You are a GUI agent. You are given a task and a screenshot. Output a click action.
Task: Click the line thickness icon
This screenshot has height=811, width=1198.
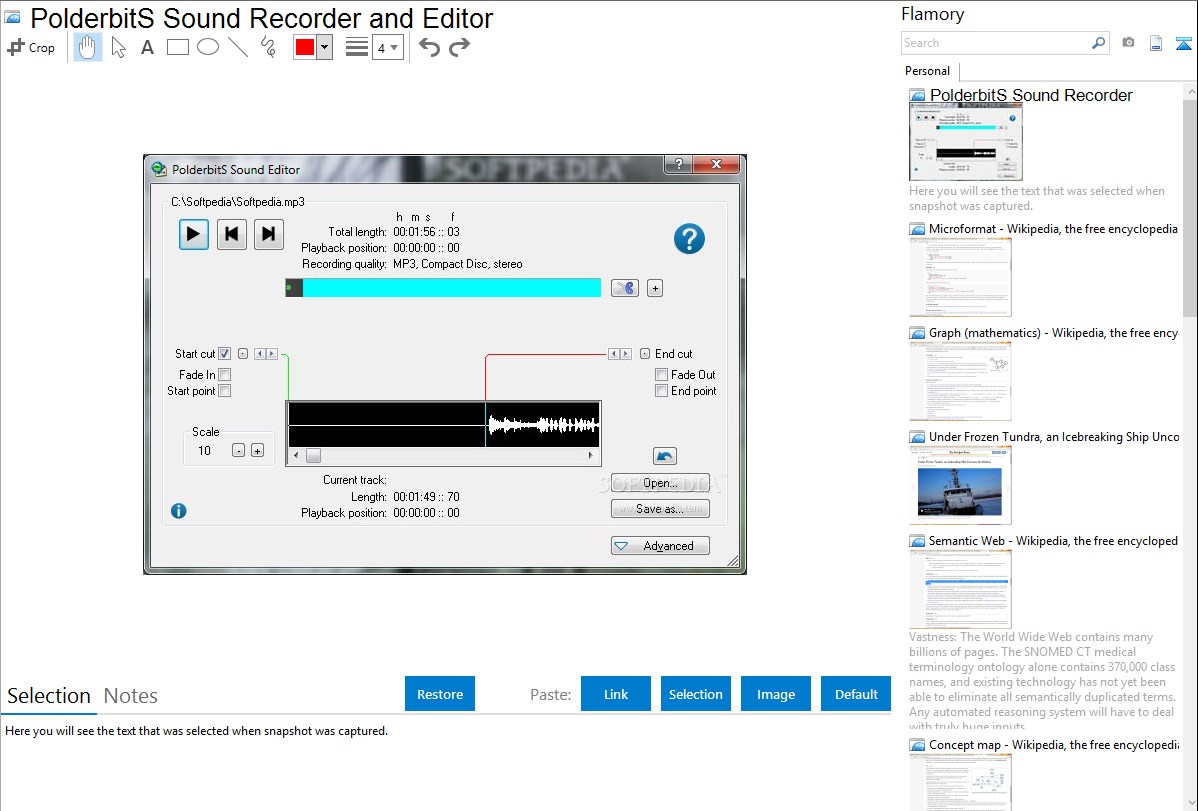[x=356, y=47]
